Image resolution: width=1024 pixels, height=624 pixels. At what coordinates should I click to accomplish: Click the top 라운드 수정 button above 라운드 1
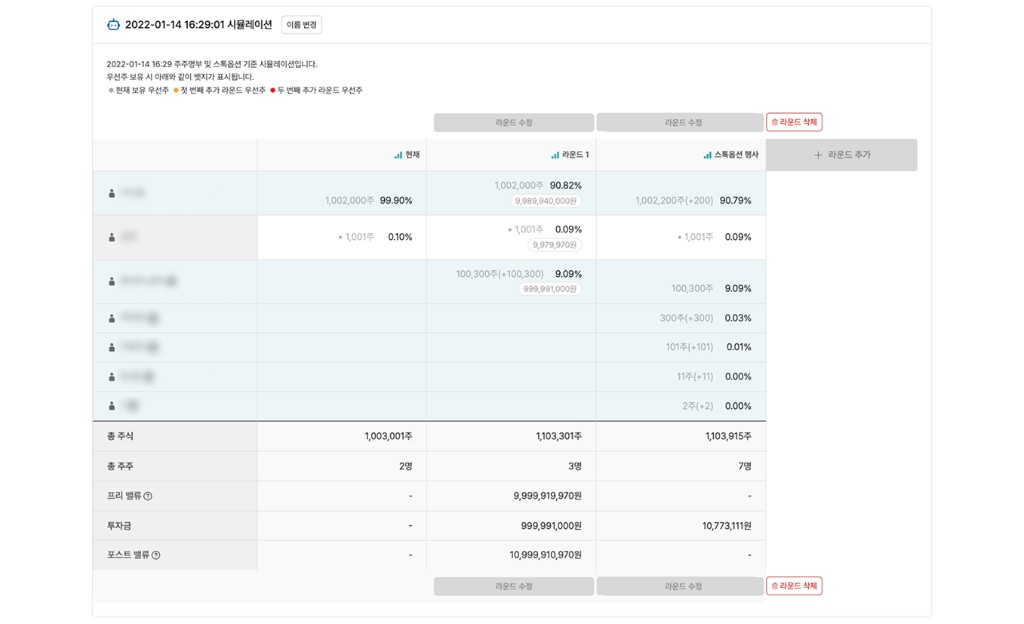513,121
